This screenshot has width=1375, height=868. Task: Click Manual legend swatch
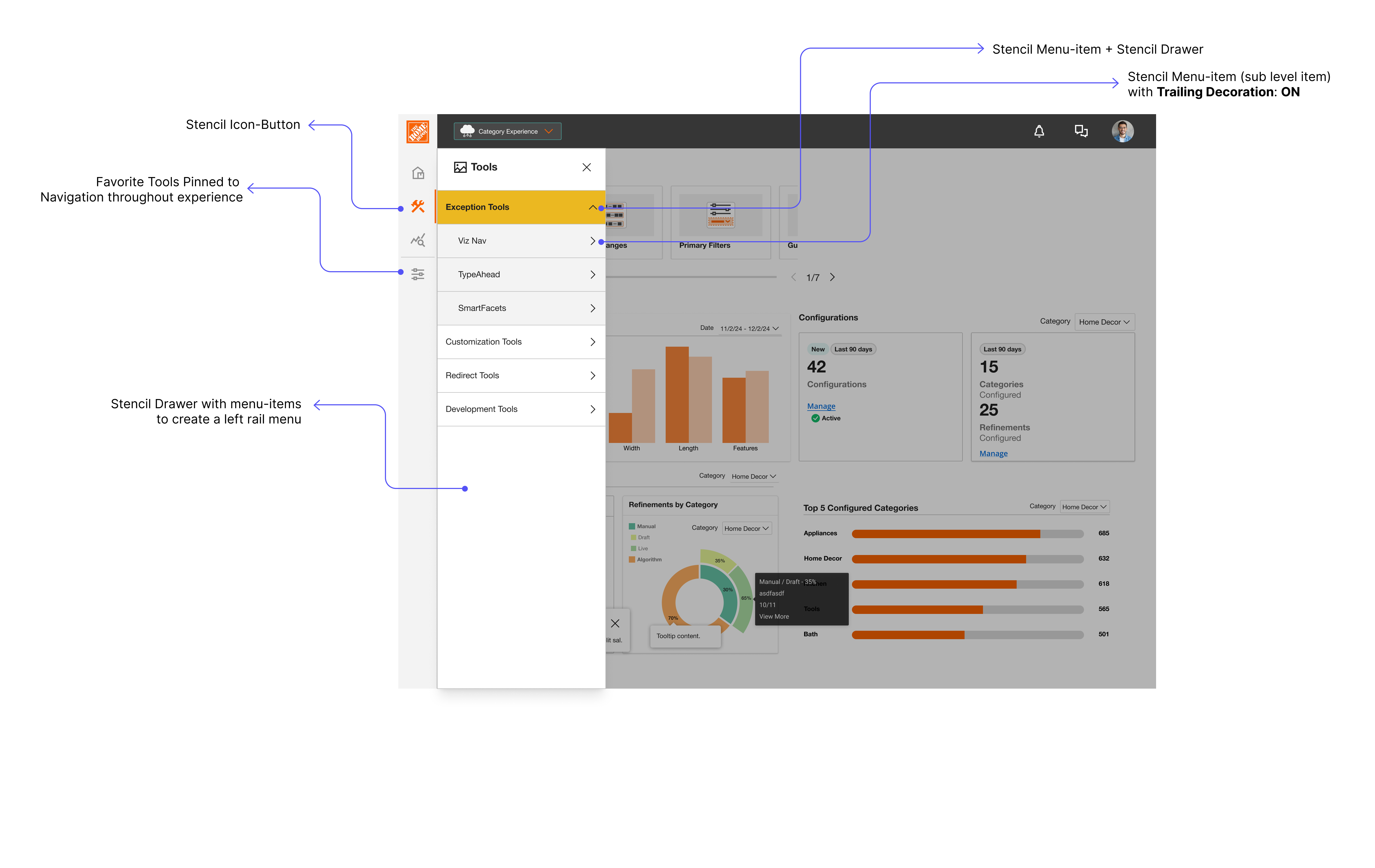coord(632,526)
